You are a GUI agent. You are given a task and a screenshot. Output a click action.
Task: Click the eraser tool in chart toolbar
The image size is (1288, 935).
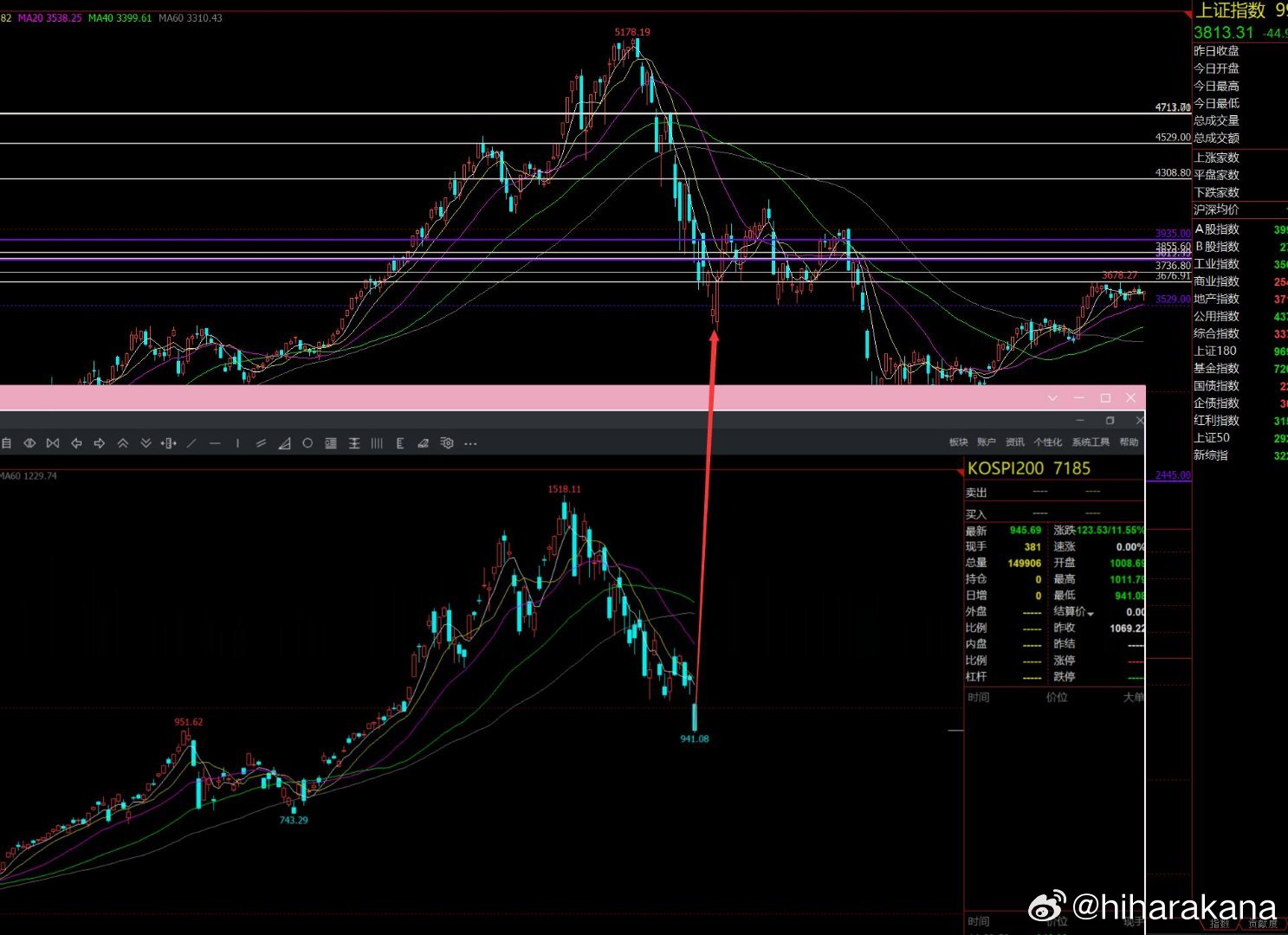point(424,443)
